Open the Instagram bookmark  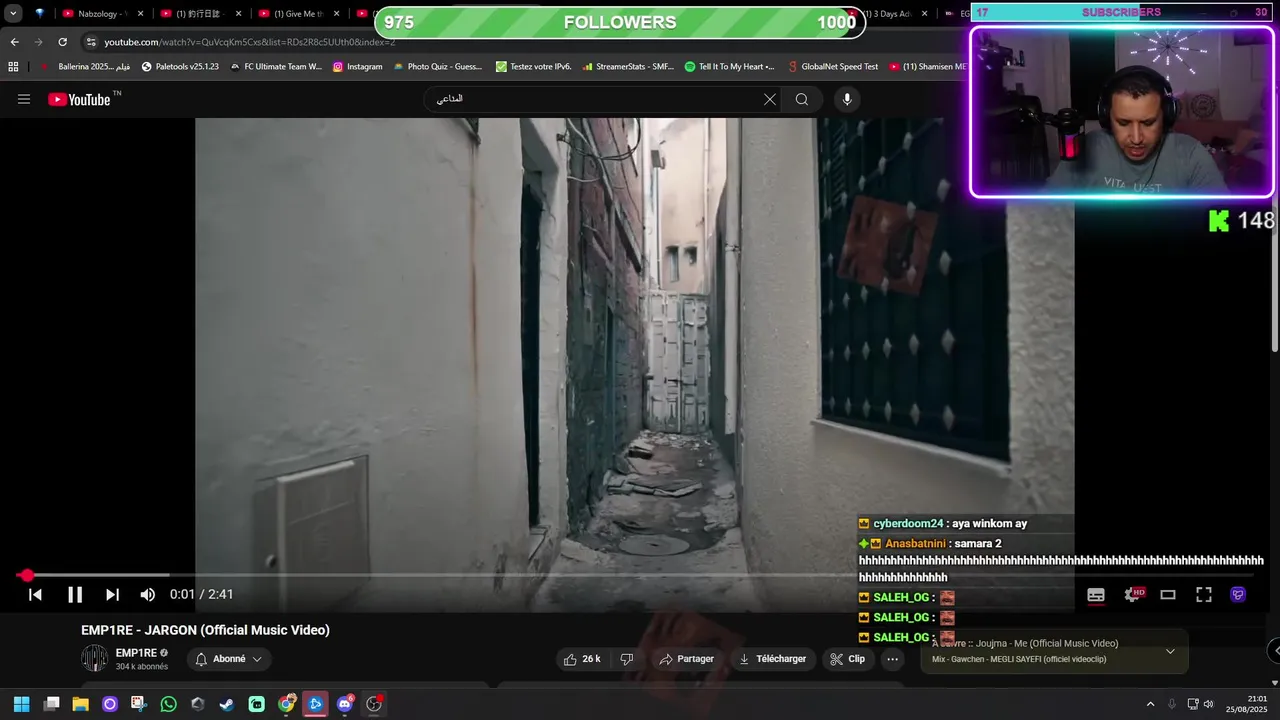coord(358,66)
